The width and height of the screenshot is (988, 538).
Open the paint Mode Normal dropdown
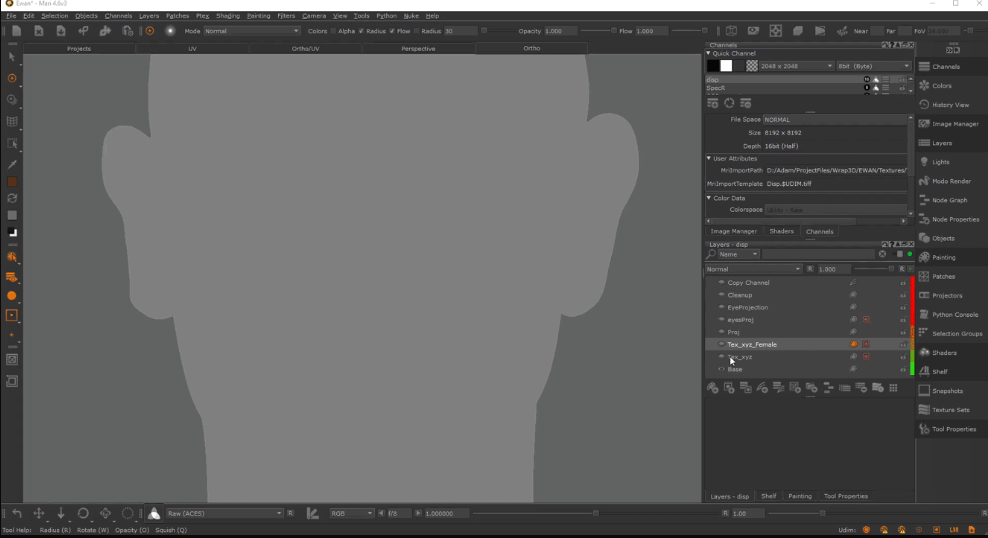(251, 31)
